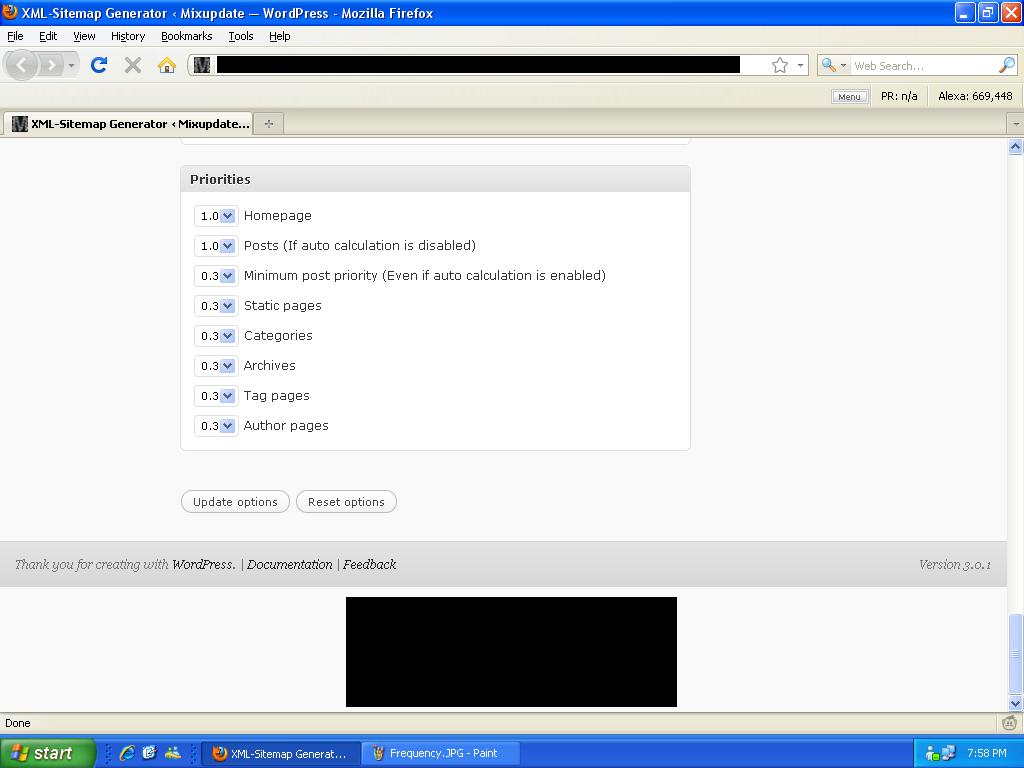The width and height of the screenshot is (1024, 768).
Task: Open the Posts priority dropdown
Action: pos(216,246)
